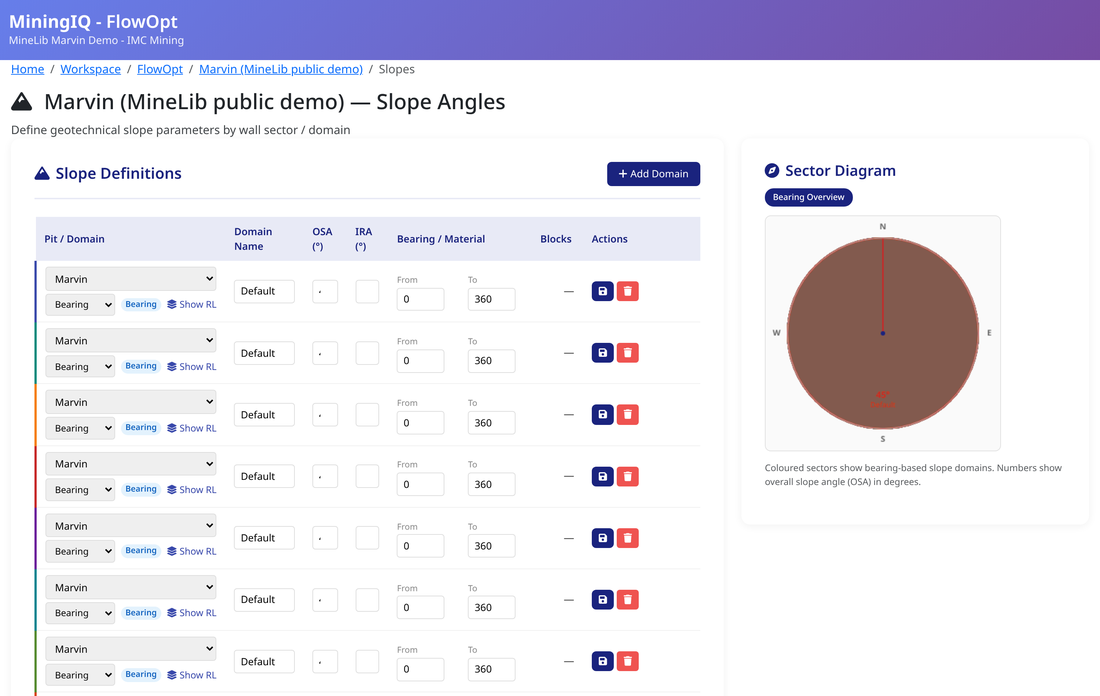
Task: Save the third slope domain row
Action: (603, 415)
